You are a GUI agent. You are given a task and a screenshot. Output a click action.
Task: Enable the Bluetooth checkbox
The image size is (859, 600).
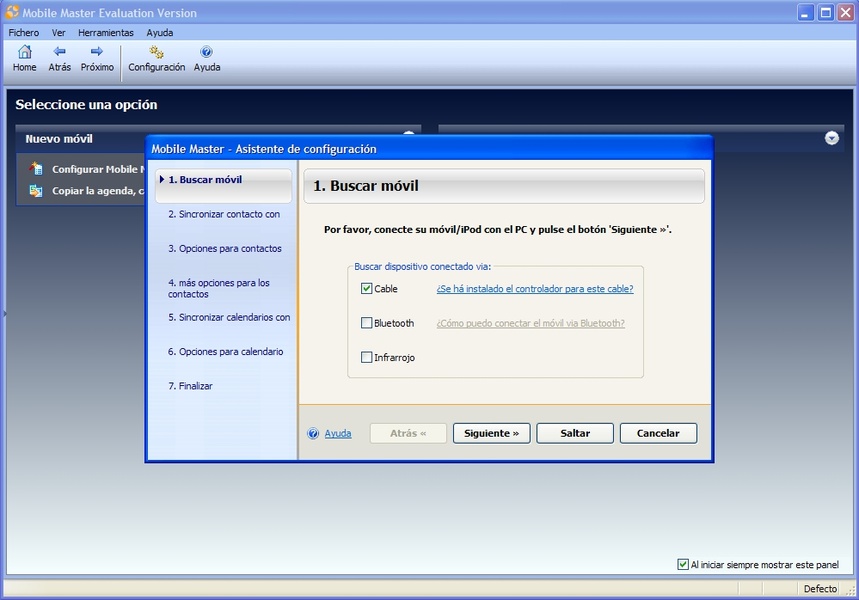click(x=367, y=323)
